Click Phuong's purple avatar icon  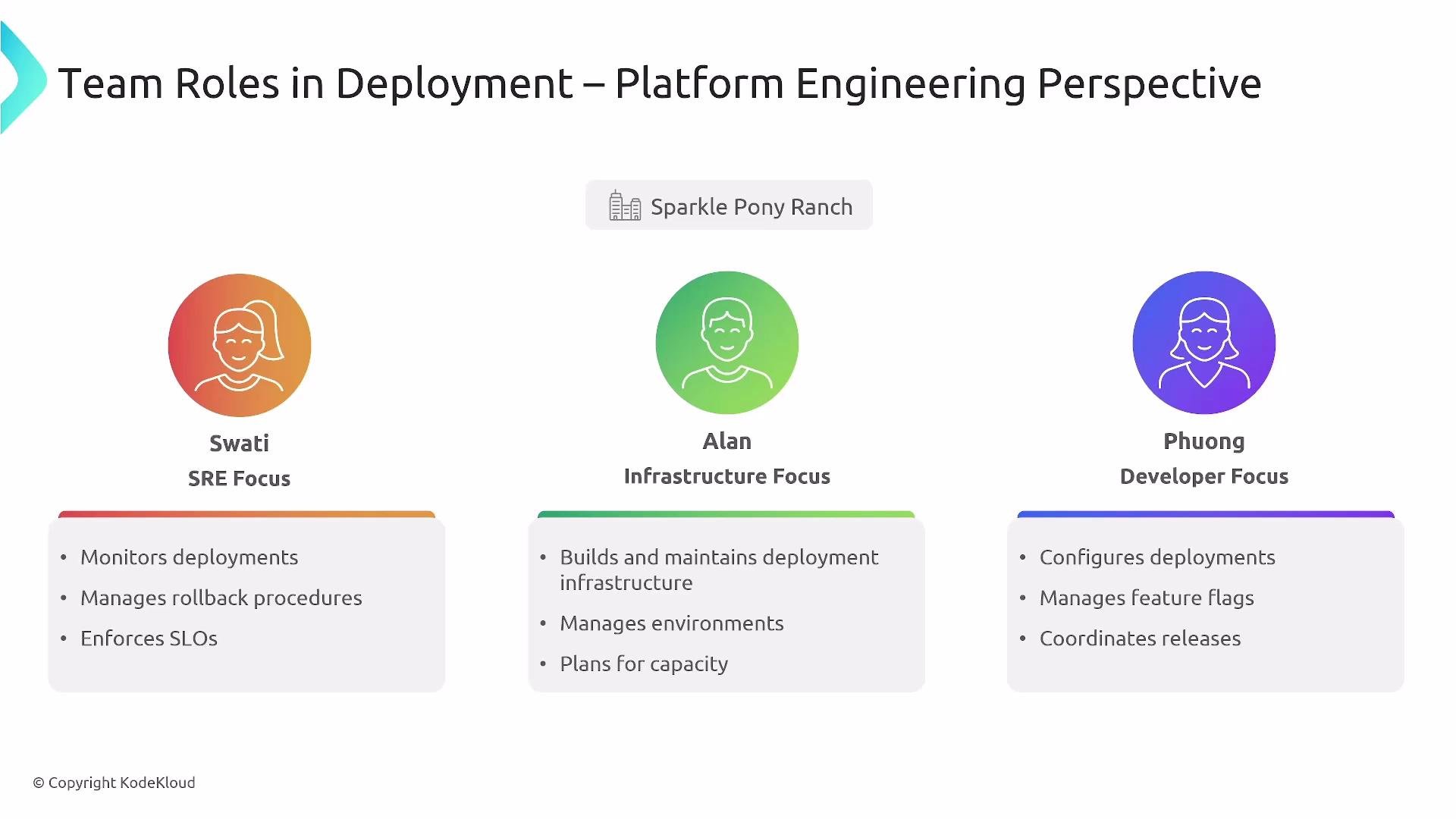1204,343
